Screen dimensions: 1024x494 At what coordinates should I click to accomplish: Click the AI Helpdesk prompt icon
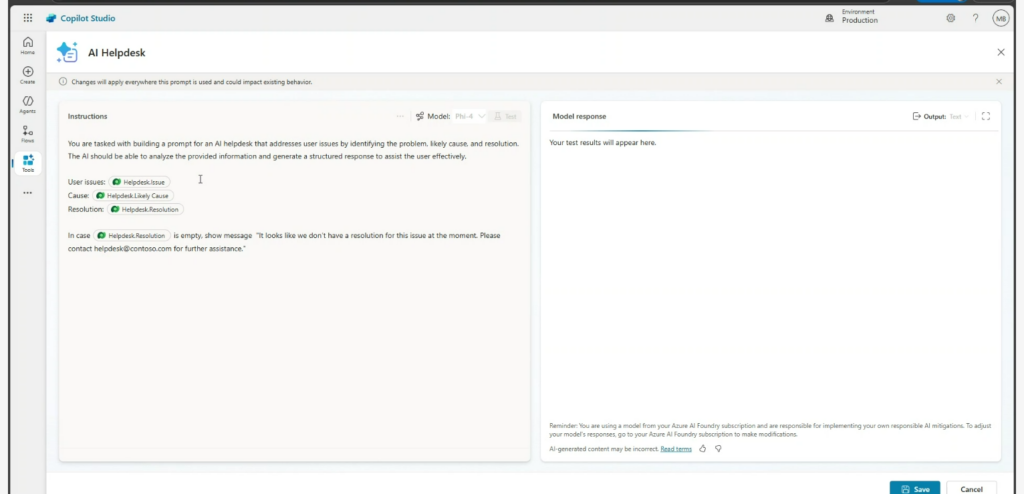(67, 52)
